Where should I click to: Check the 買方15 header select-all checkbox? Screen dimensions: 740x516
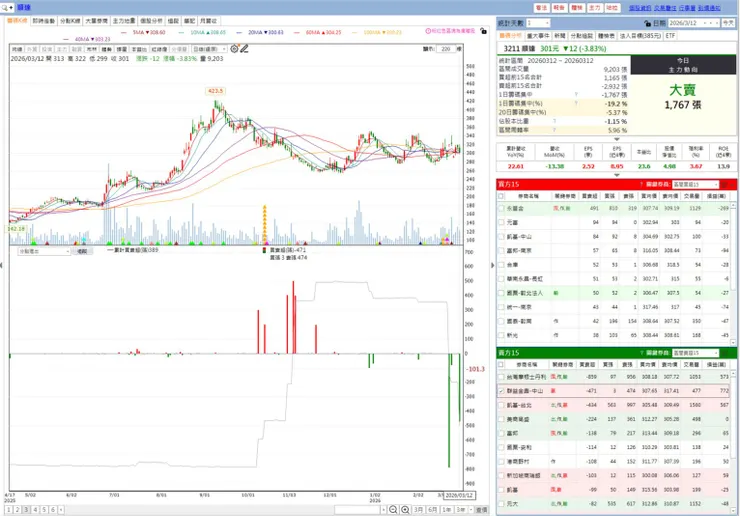coord(501,196)
